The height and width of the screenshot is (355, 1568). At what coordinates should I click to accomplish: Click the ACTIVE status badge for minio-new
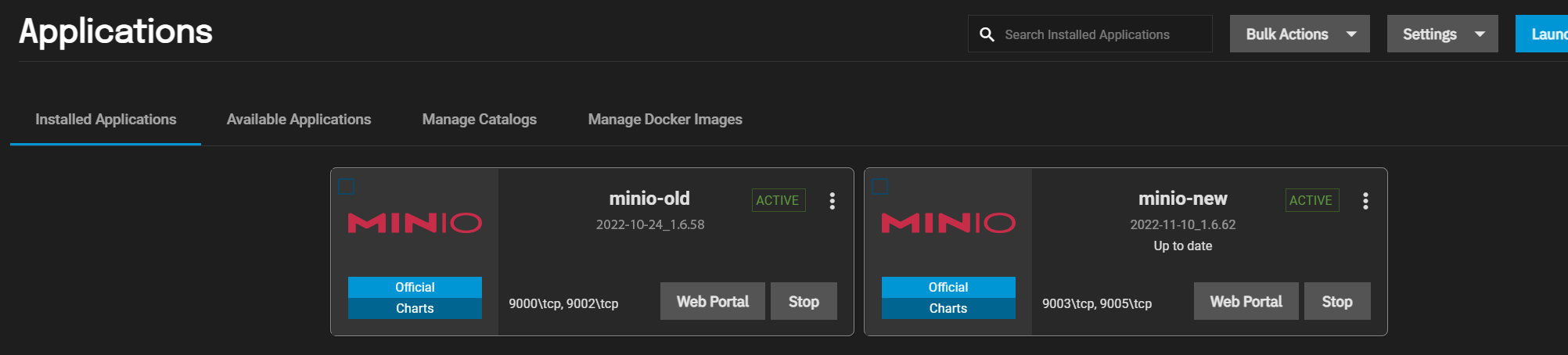click(1311, 200)
